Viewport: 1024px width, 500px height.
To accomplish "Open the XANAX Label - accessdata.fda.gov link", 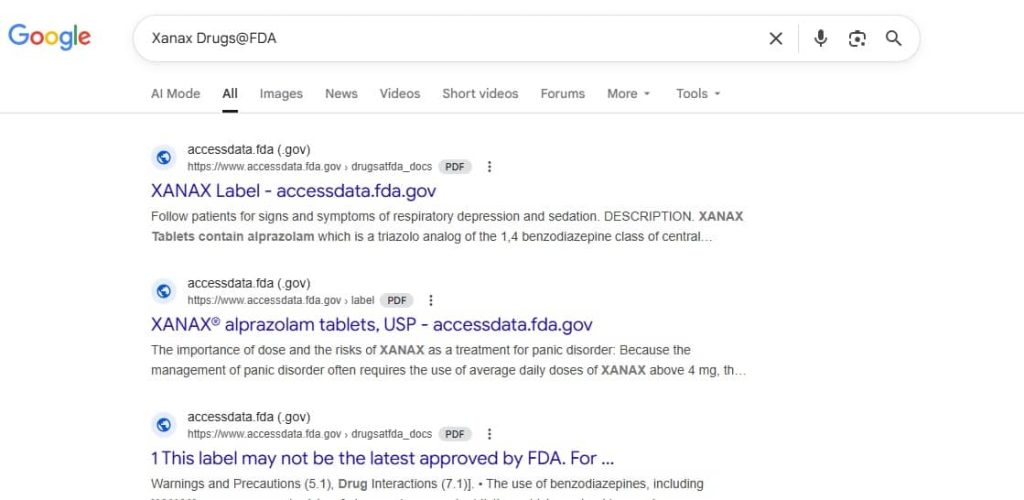I will [293, 191].
